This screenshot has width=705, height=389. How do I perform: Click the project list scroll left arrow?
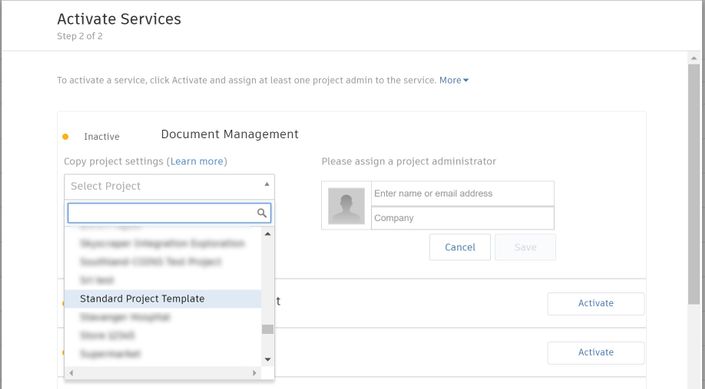pyautogui.click(x=71, y=373)
